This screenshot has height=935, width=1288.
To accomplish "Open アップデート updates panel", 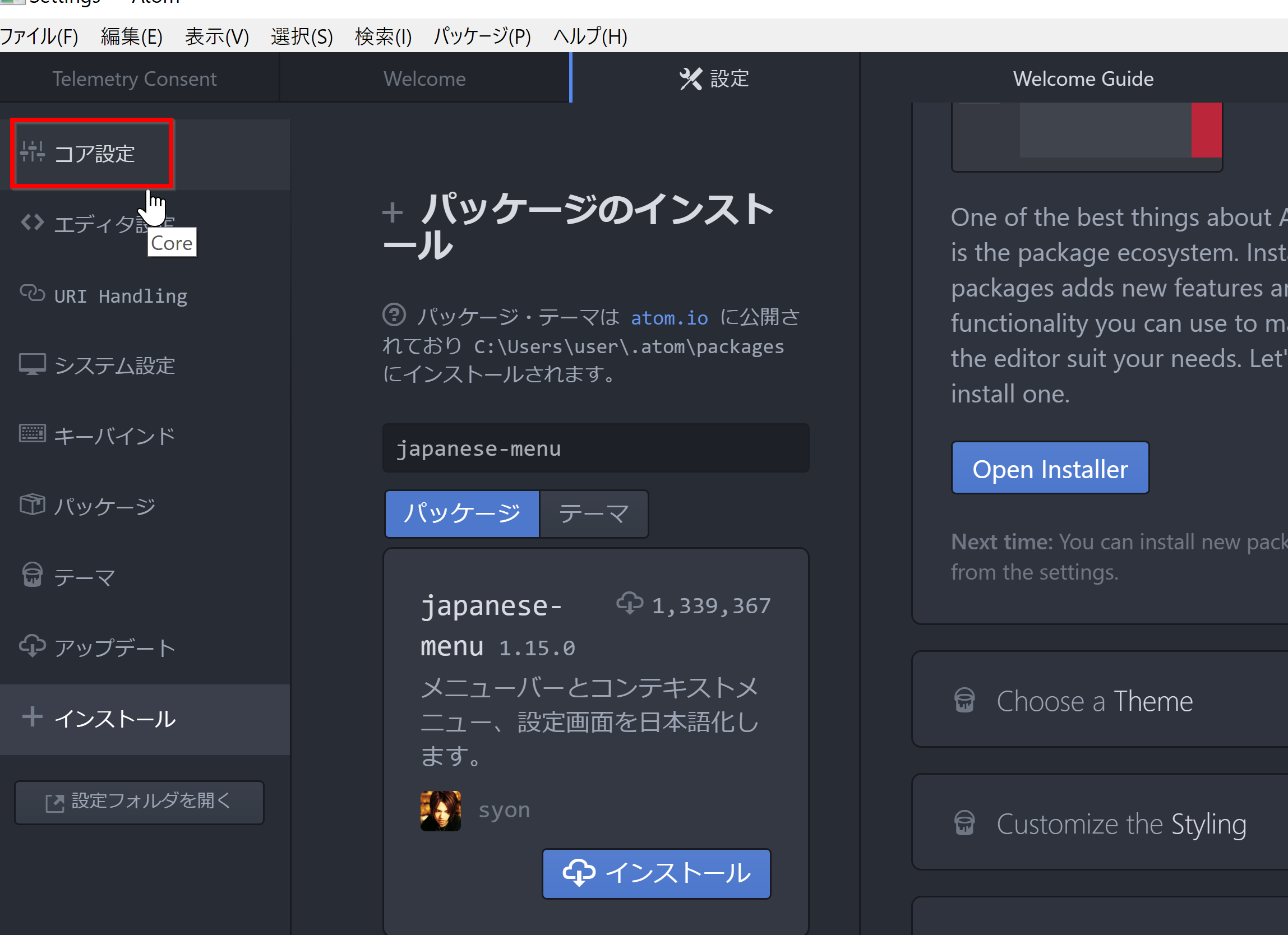I will (145, 648).
